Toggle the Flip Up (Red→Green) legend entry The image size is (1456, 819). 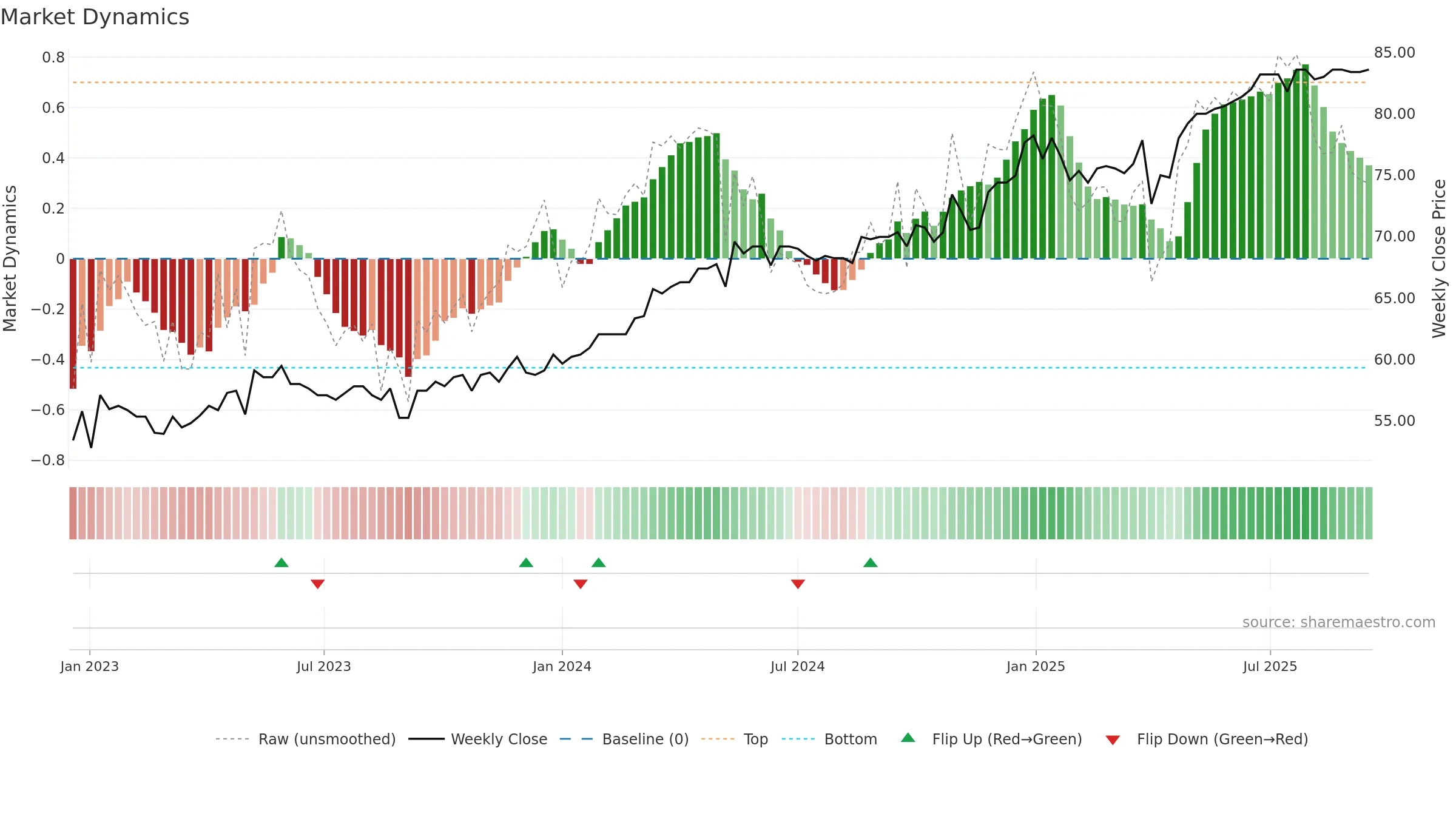[x=991, y=739]
